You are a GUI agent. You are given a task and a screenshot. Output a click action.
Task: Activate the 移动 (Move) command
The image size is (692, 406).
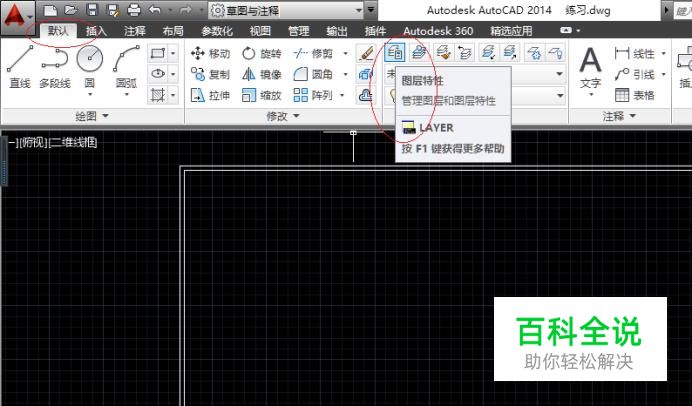point(211,53)
